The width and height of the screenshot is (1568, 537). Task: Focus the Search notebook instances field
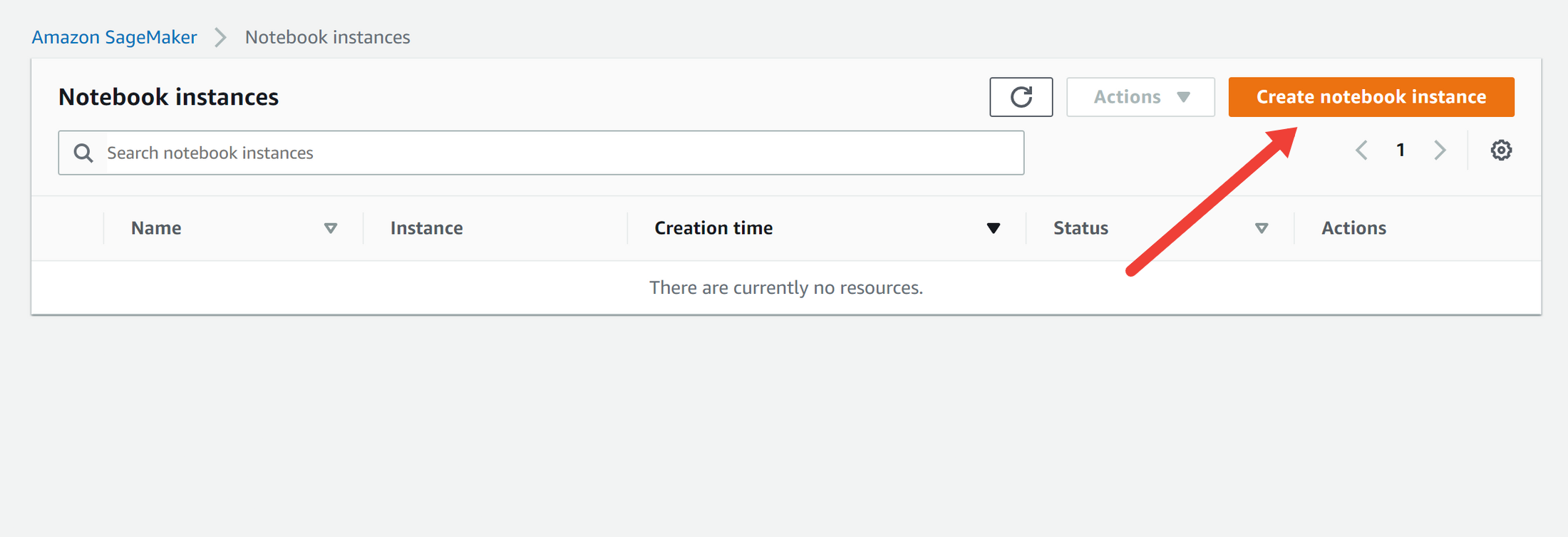563,153
